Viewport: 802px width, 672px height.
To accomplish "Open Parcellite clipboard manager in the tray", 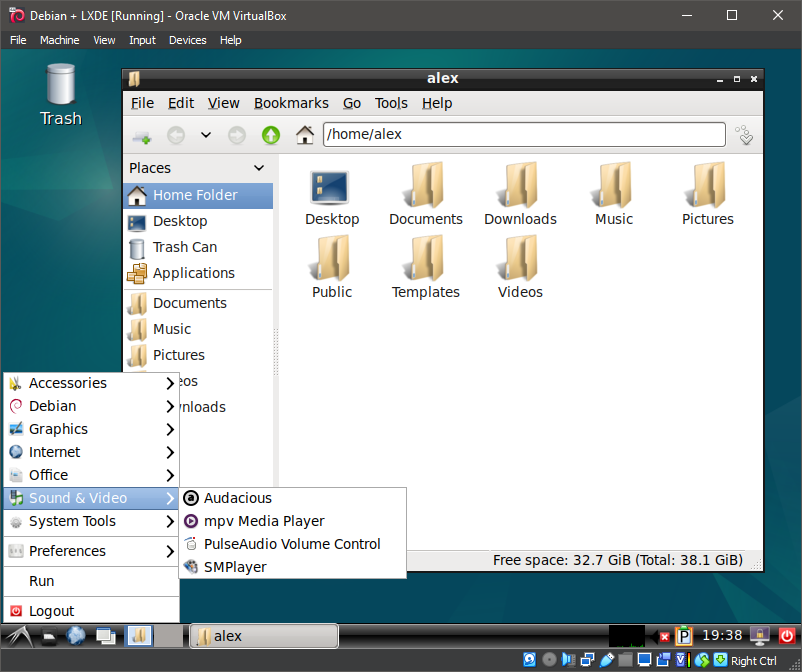I will (x=685, y=635).
